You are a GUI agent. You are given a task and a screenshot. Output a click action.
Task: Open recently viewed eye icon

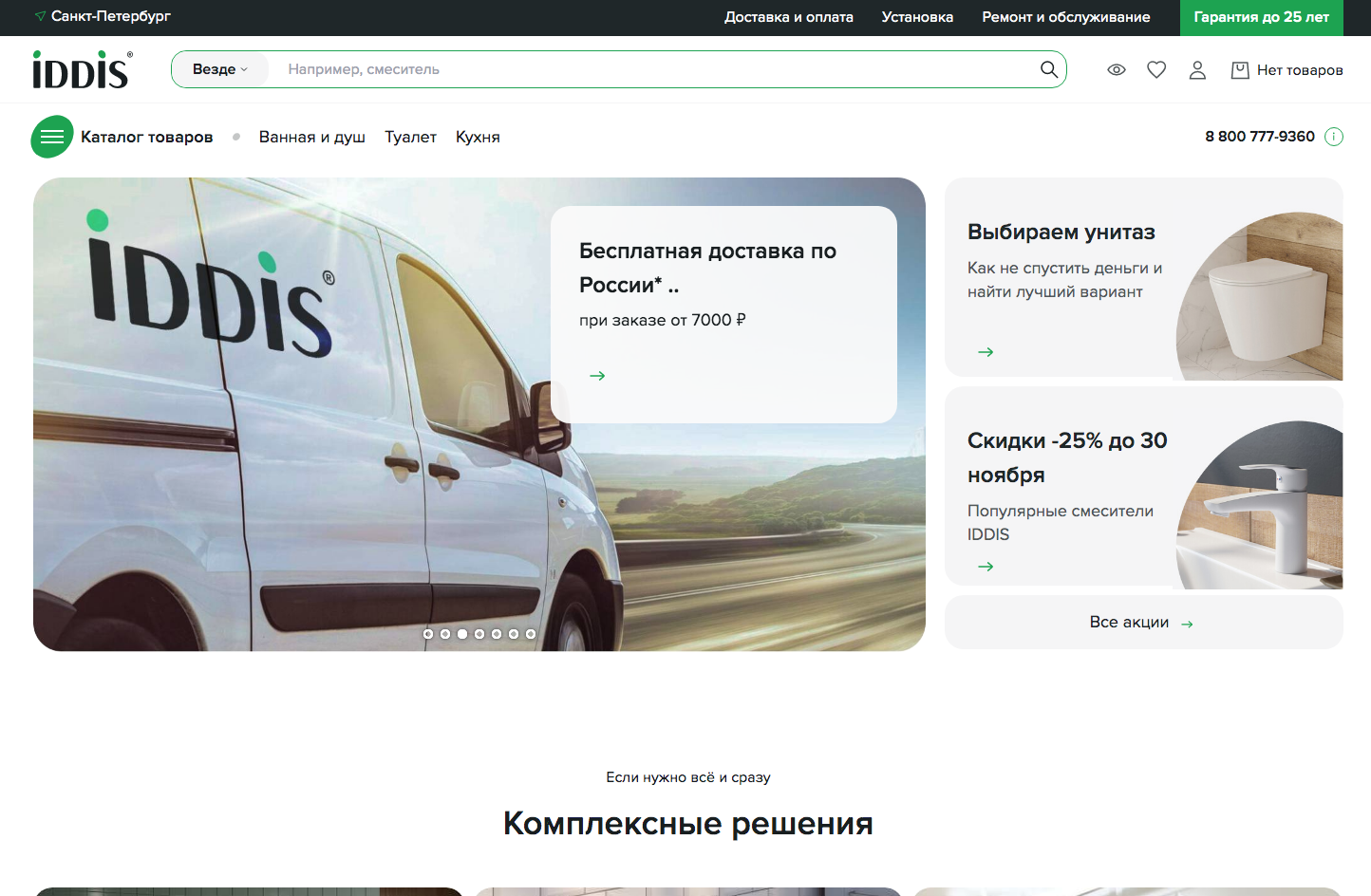click(x=1117, y=69)
